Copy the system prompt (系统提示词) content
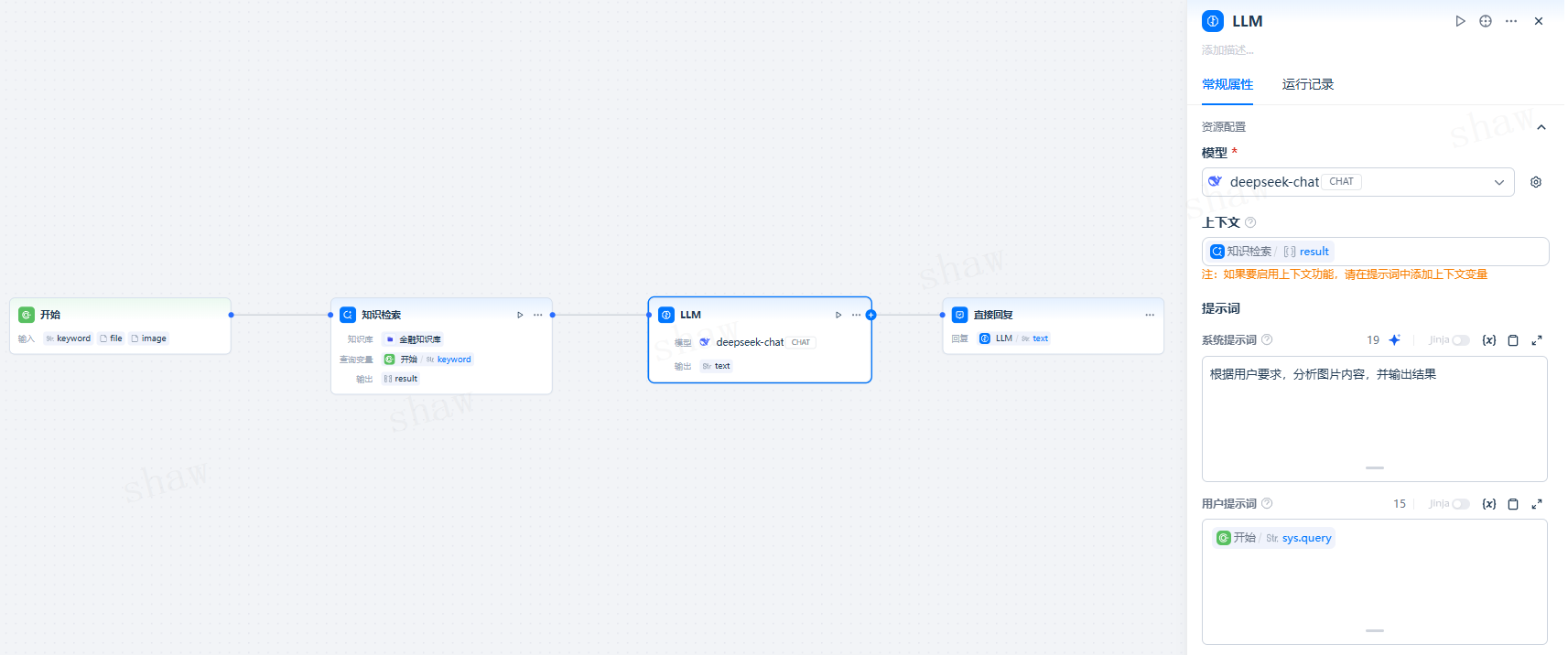This screenshot has width=1568, height=655. pos(1513,340)
